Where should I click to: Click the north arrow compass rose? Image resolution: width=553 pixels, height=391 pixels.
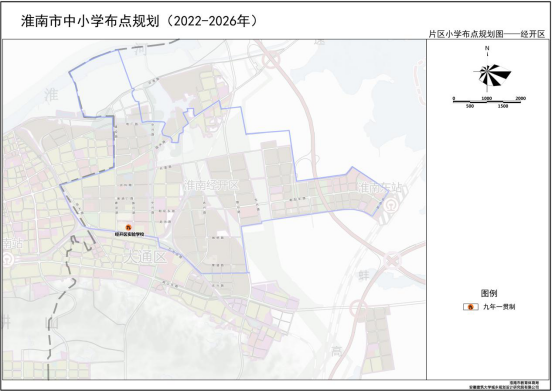click(x=492, y=75)
